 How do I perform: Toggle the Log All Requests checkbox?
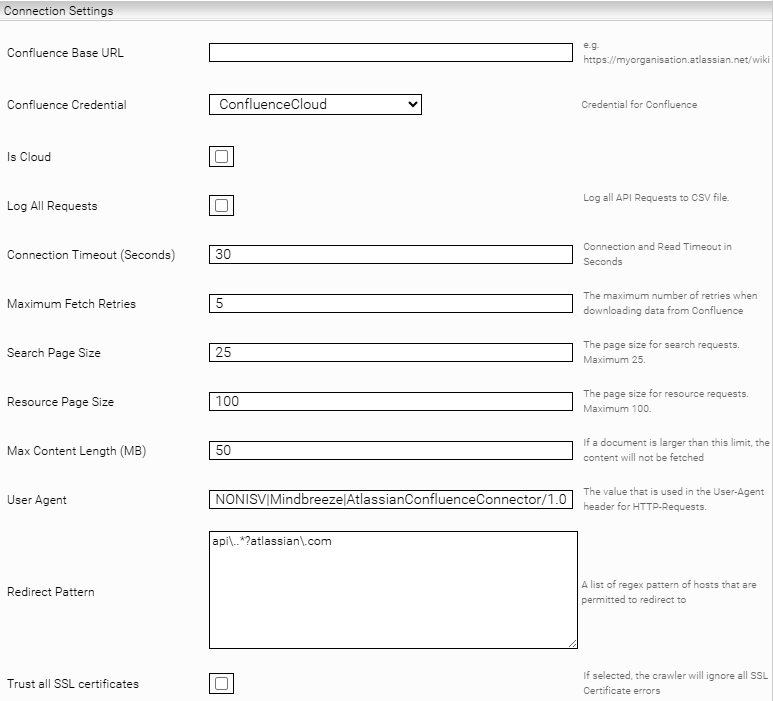(x=221, y=206)
